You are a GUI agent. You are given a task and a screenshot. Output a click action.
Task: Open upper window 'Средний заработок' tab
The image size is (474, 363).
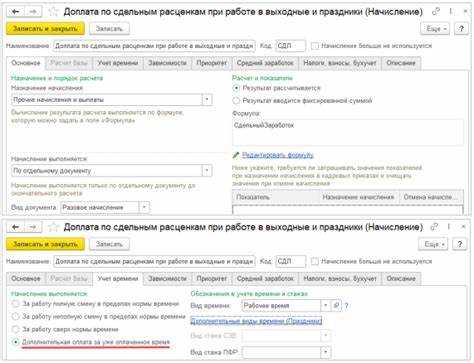(265, 63)
